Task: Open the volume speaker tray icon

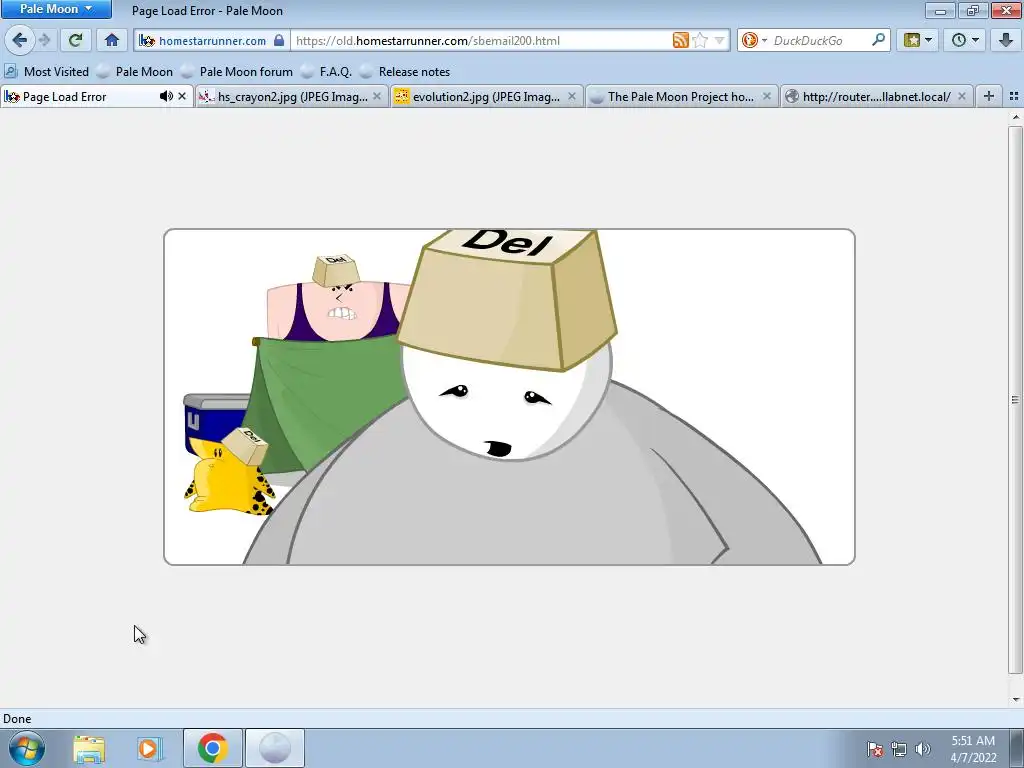Action: [923, 749]
